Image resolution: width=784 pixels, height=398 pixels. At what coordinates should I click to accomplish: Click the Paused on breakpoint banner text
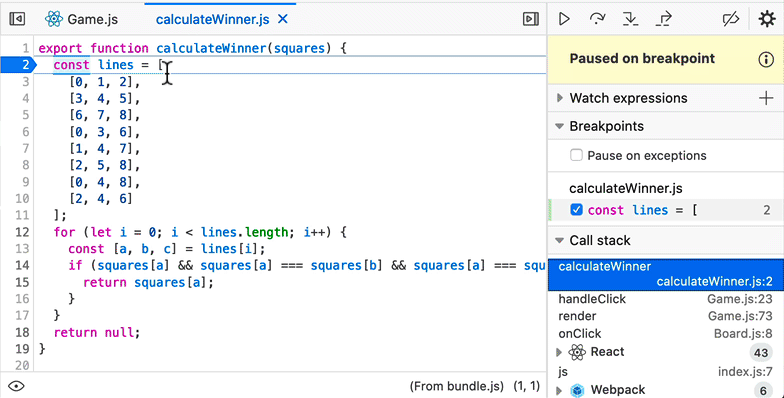[x=642, y=58]
